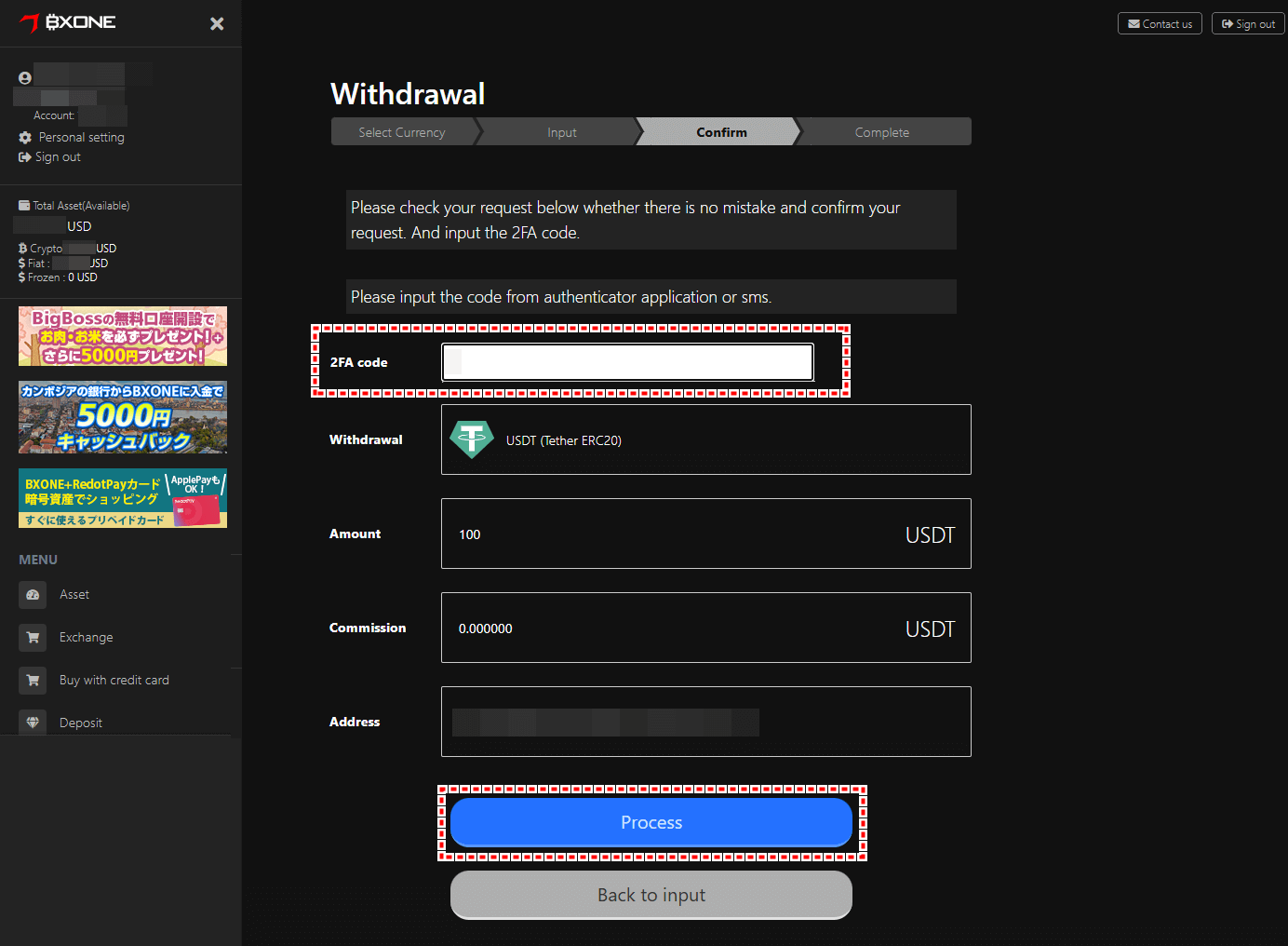Click the Withdrawal page heading
The width and height of the screenshot is (1288, 946).
pos(408,93)
